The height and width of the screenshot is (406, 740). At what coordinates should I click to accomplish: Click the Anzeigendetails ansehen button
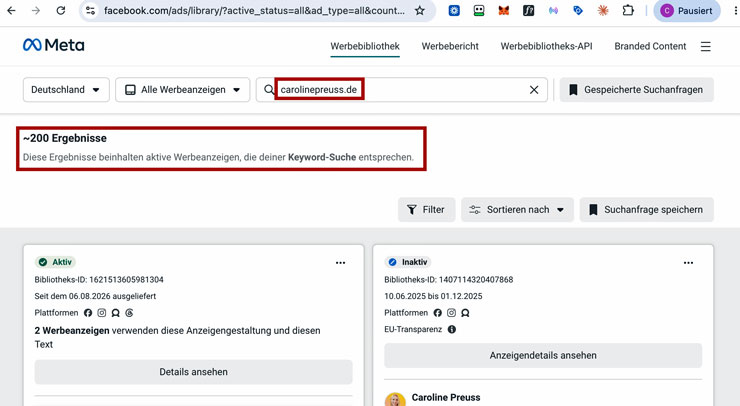coord(543,355)
